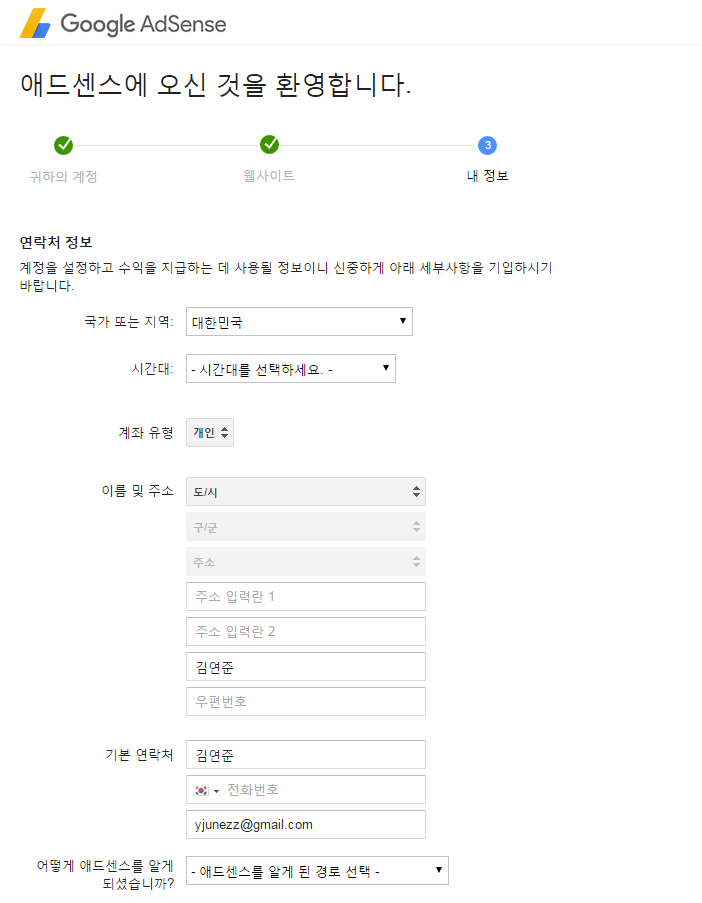The image size is (702, 903).
Task: Click the green checkmark above 웹사이트
Action: pyautogui.click(x=269, y=145)
